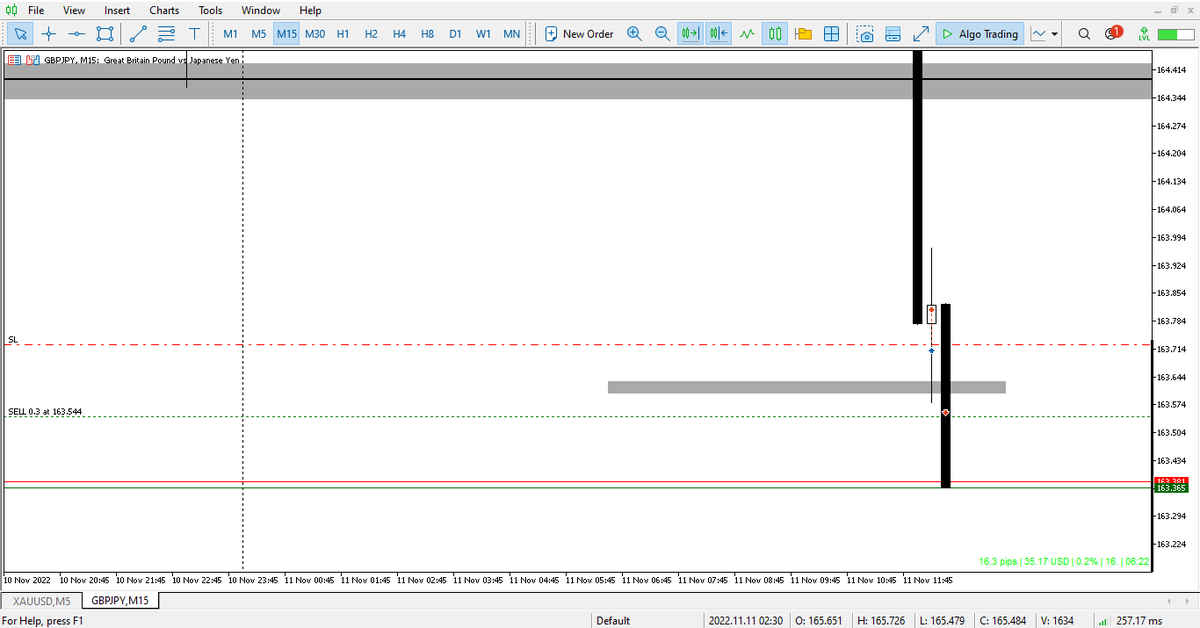Set timeframe to MN monthly

[x=511, y=34]
